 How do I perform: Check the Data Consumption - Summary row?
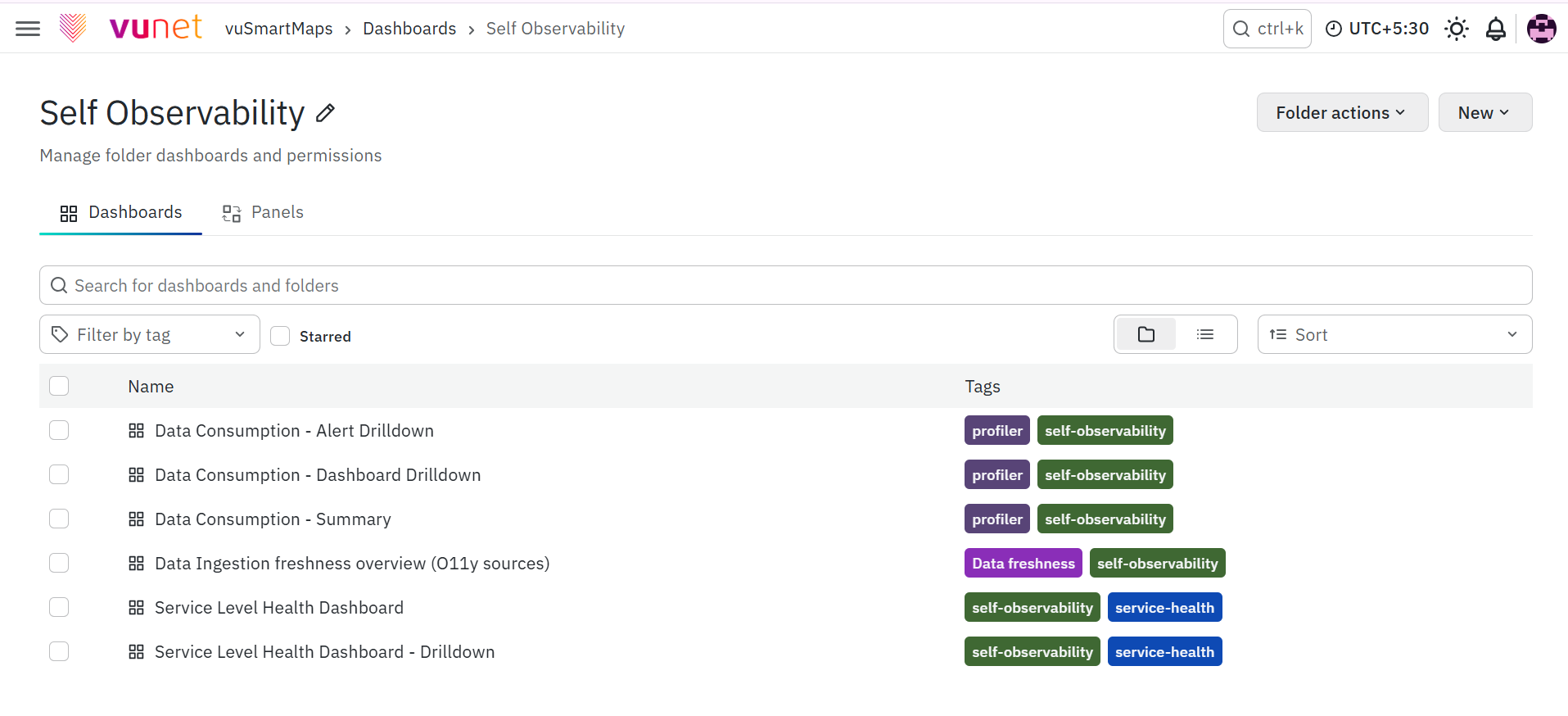[59, 519]
